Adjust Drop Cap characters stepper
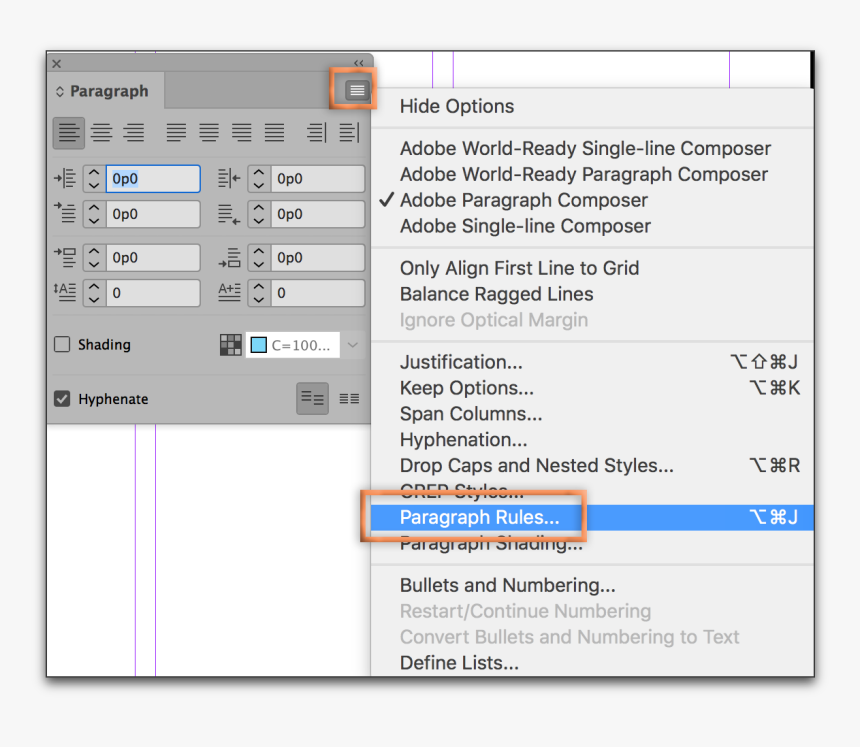This screenshot has height=747, width=860. coord(259,293)
